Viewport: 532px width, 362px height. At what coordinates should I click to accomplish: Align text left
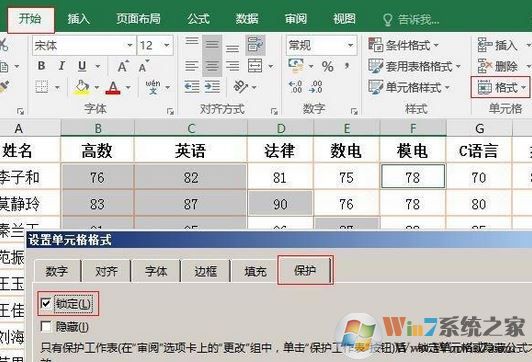pos(192,66)
